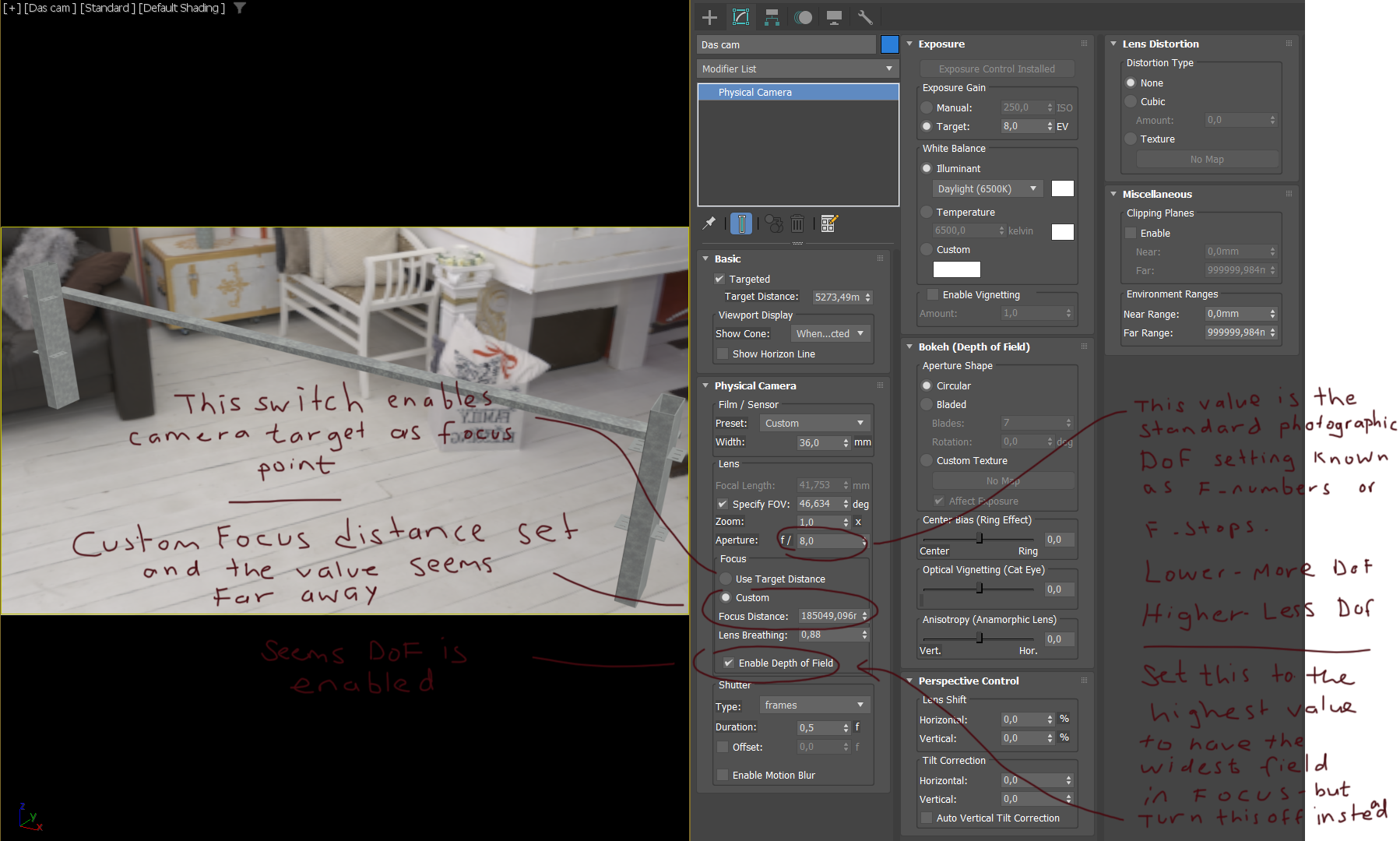Open the [Standard] viewport quality menu
Image resolution: width=1400 pixels, height=841 pixels.
click(x=107, y=8)
